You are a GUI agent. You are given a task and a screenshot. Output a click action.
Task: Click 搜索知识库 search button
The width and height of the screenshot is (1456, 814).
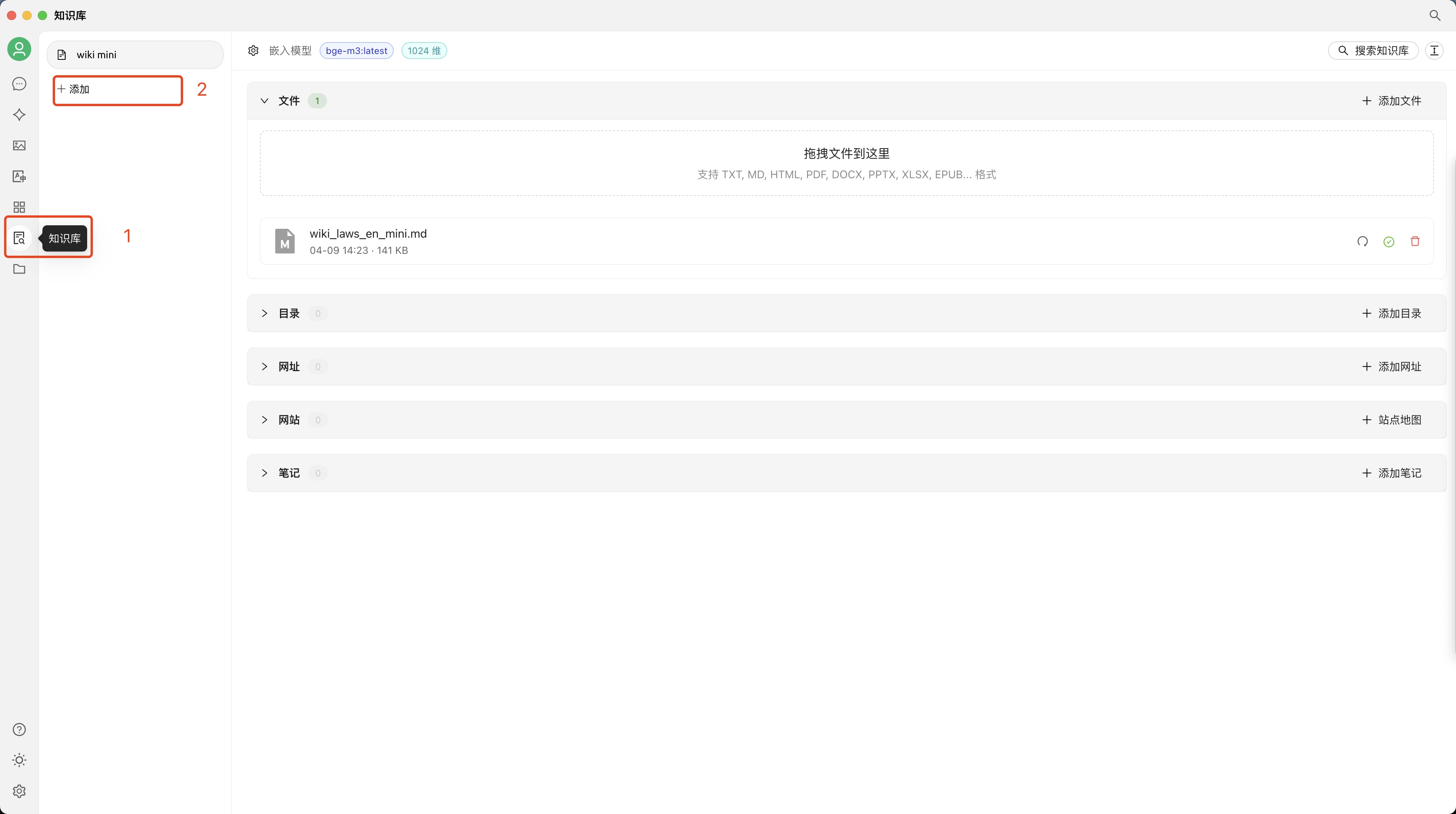pos(1373,51)
